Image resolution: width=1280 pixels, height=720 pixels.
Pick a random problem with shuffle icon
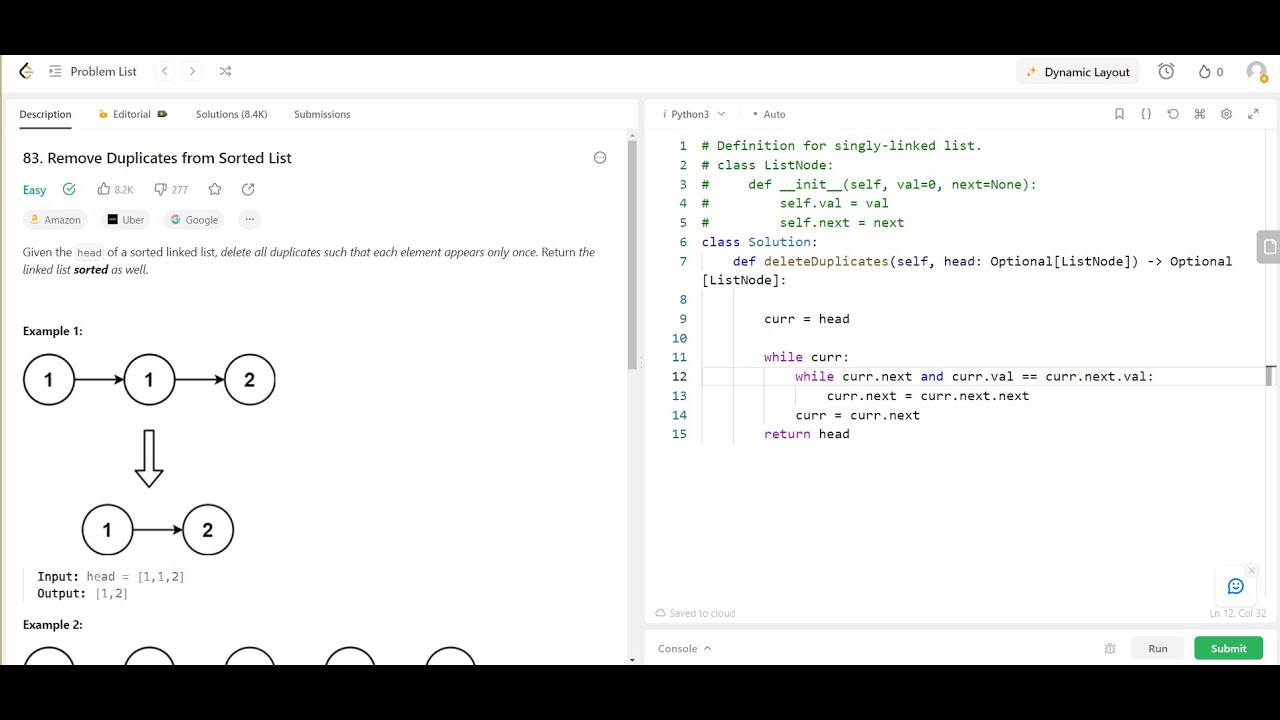[225, 71]
